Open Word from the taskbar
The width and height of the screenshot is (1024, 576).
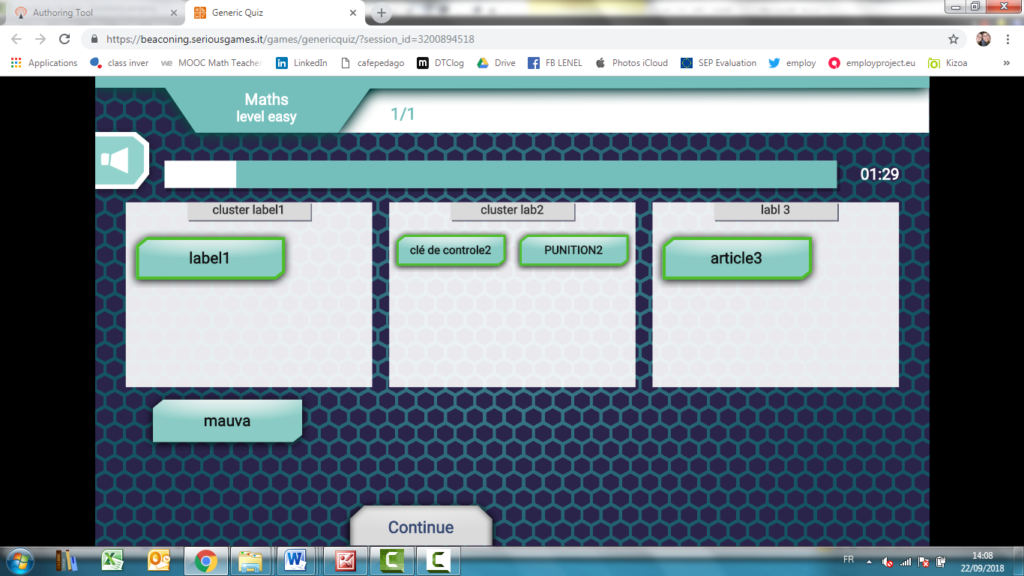(x=295, y=561)
